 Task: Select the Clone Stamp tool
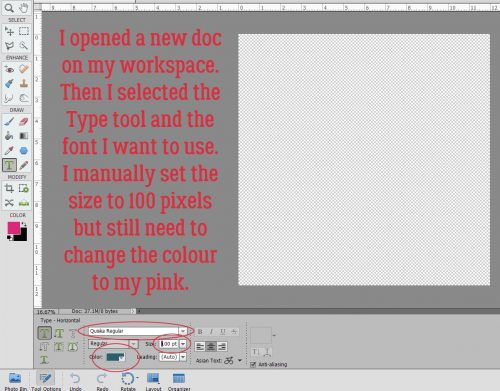24,83
